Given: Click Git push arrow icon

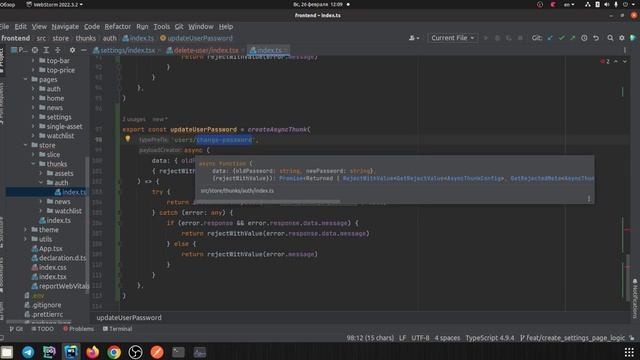Looking at the screenshot, I should pos(573,38).
